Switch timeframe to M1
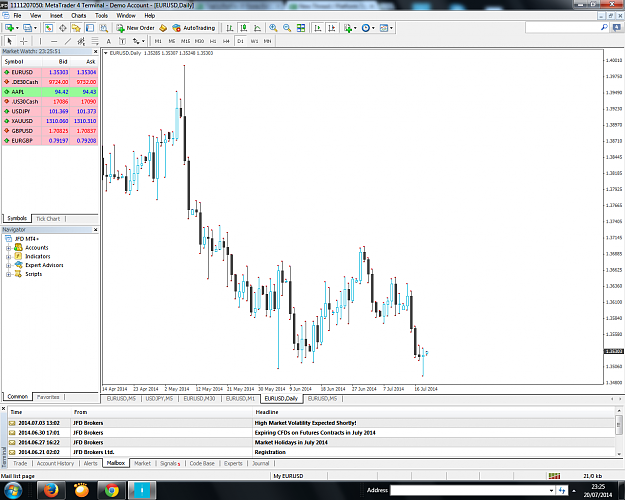Screen dimensions: 625x500 158,41
